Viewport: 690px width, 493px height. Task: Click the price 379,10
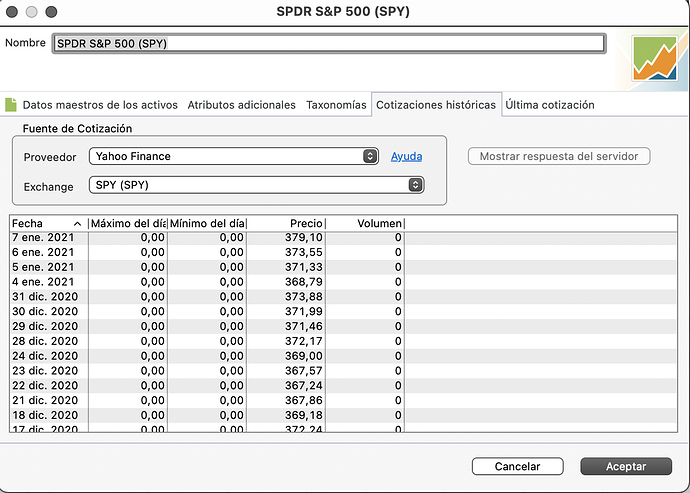point(304,238)
